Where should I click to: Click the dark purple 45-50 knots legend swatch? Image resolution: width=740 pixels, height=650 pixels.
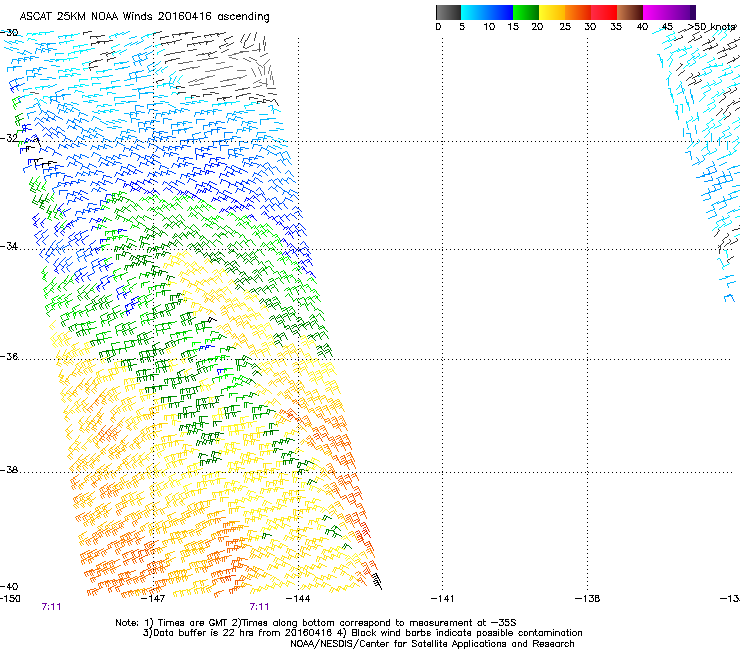click(682, 12)
